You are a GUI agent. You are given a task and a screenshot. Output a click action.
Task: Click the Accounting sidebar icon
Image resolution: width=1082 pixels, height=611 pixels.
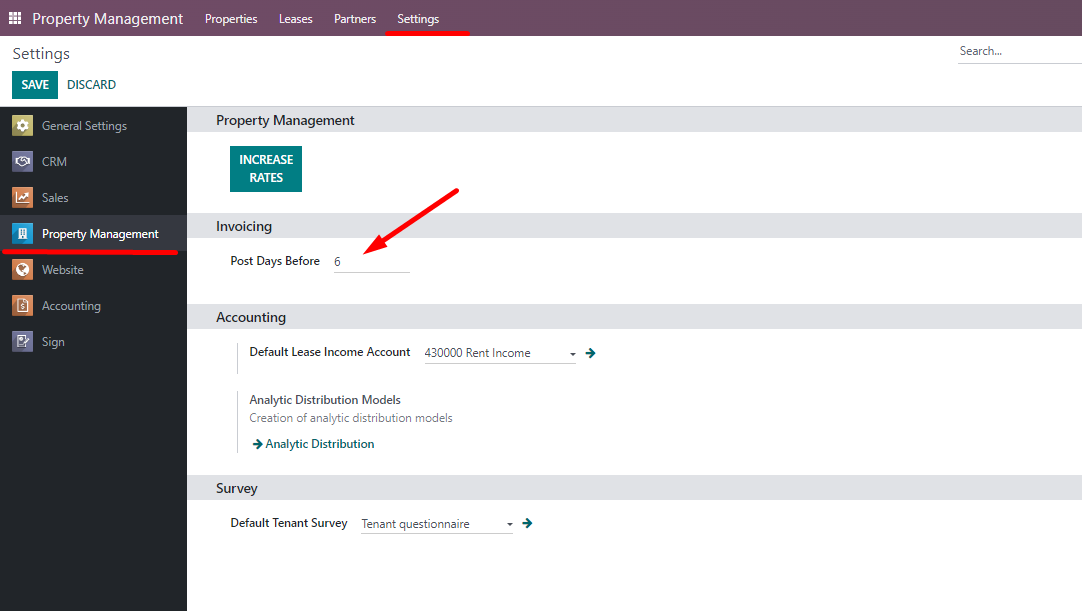(23, 306)
